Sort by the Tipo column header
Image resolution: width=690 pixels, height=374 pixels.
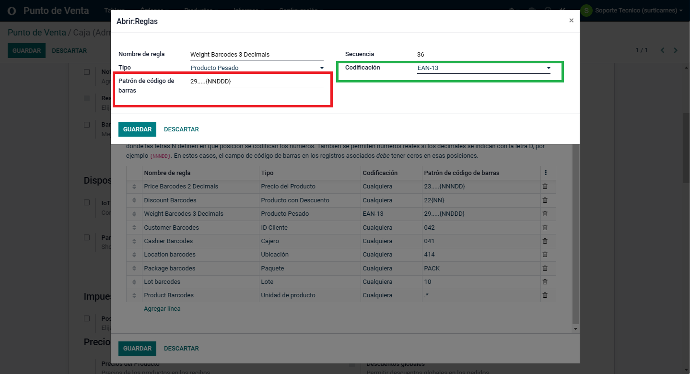tap(267, 173)
